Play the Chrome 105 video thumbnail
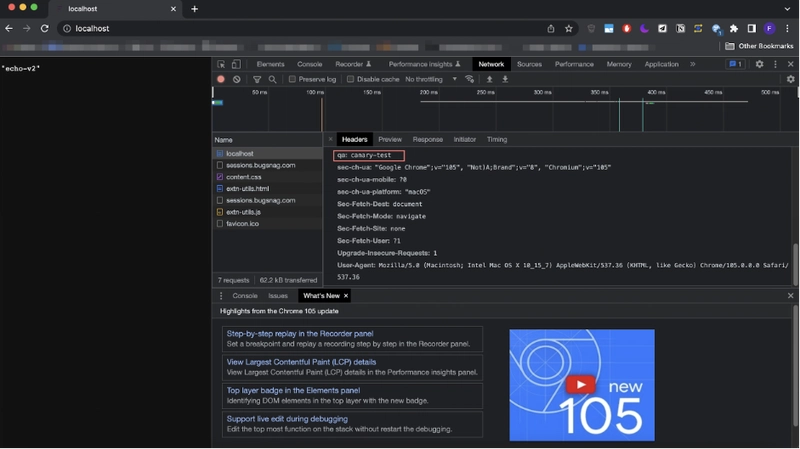Screen dimensions: 800x449 [580, 385]
